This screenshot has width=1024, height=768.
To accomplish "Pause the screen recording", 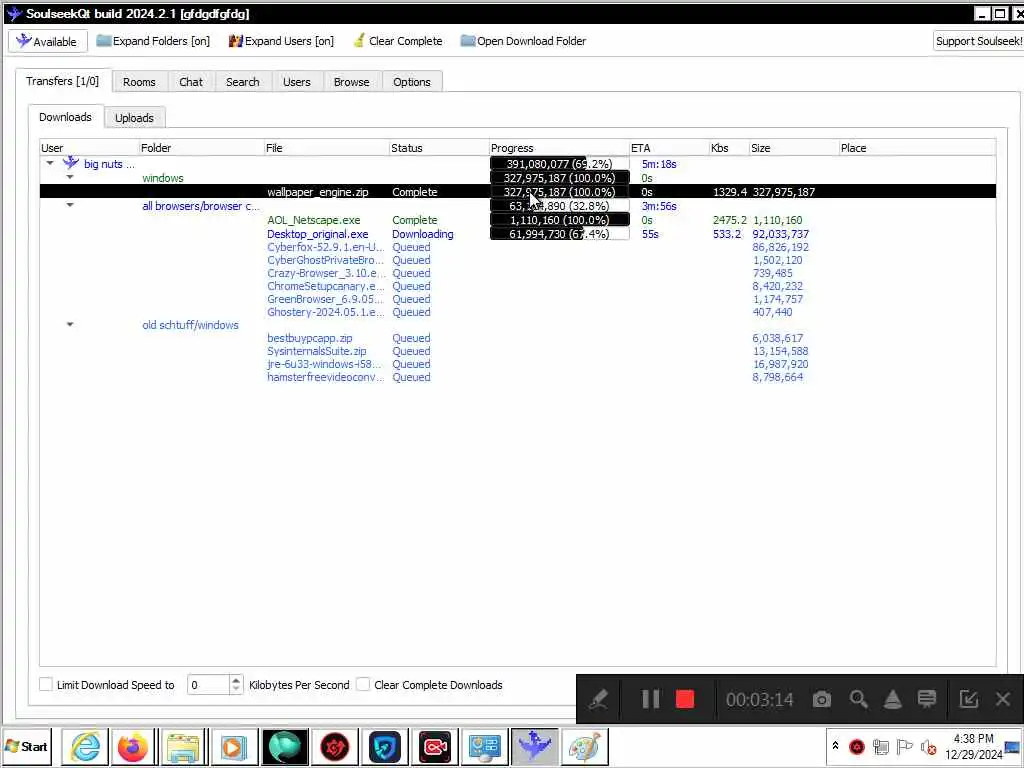I will coord(650,699).
